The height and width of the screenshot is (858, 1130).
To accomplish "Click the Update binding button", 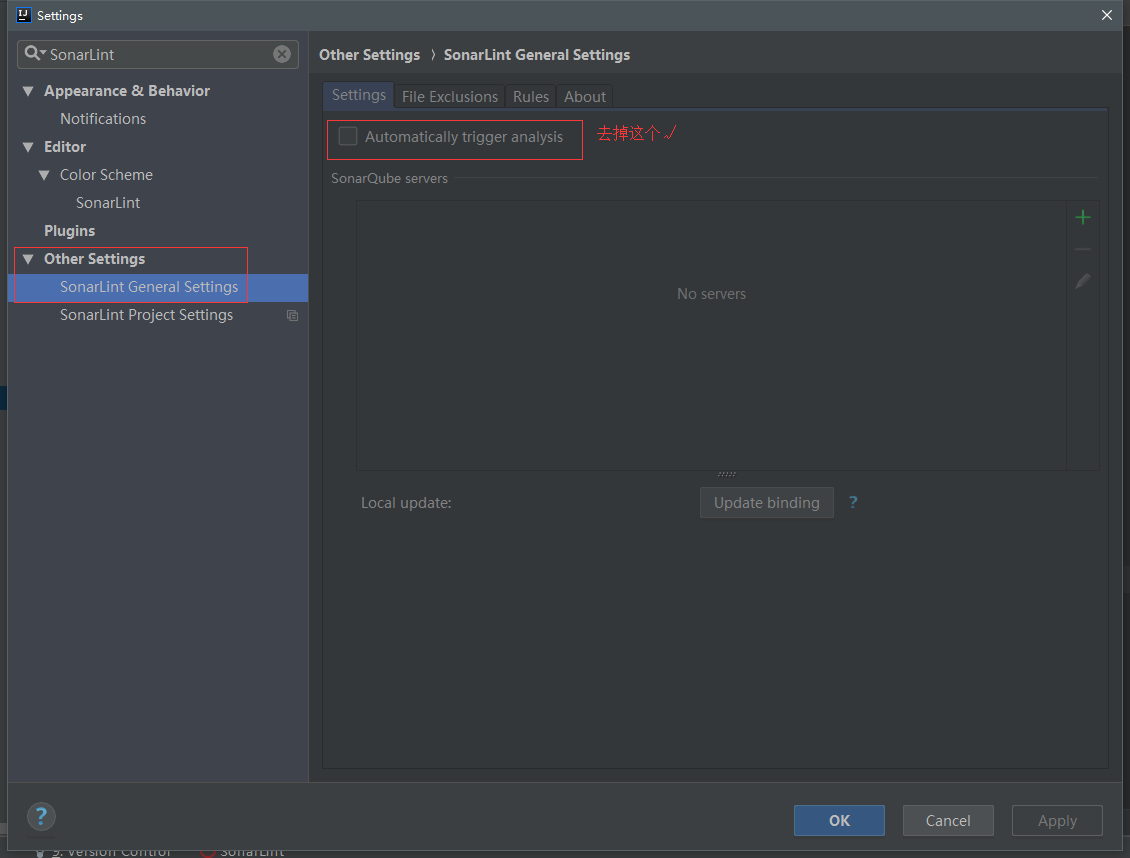I will [767, 502].
